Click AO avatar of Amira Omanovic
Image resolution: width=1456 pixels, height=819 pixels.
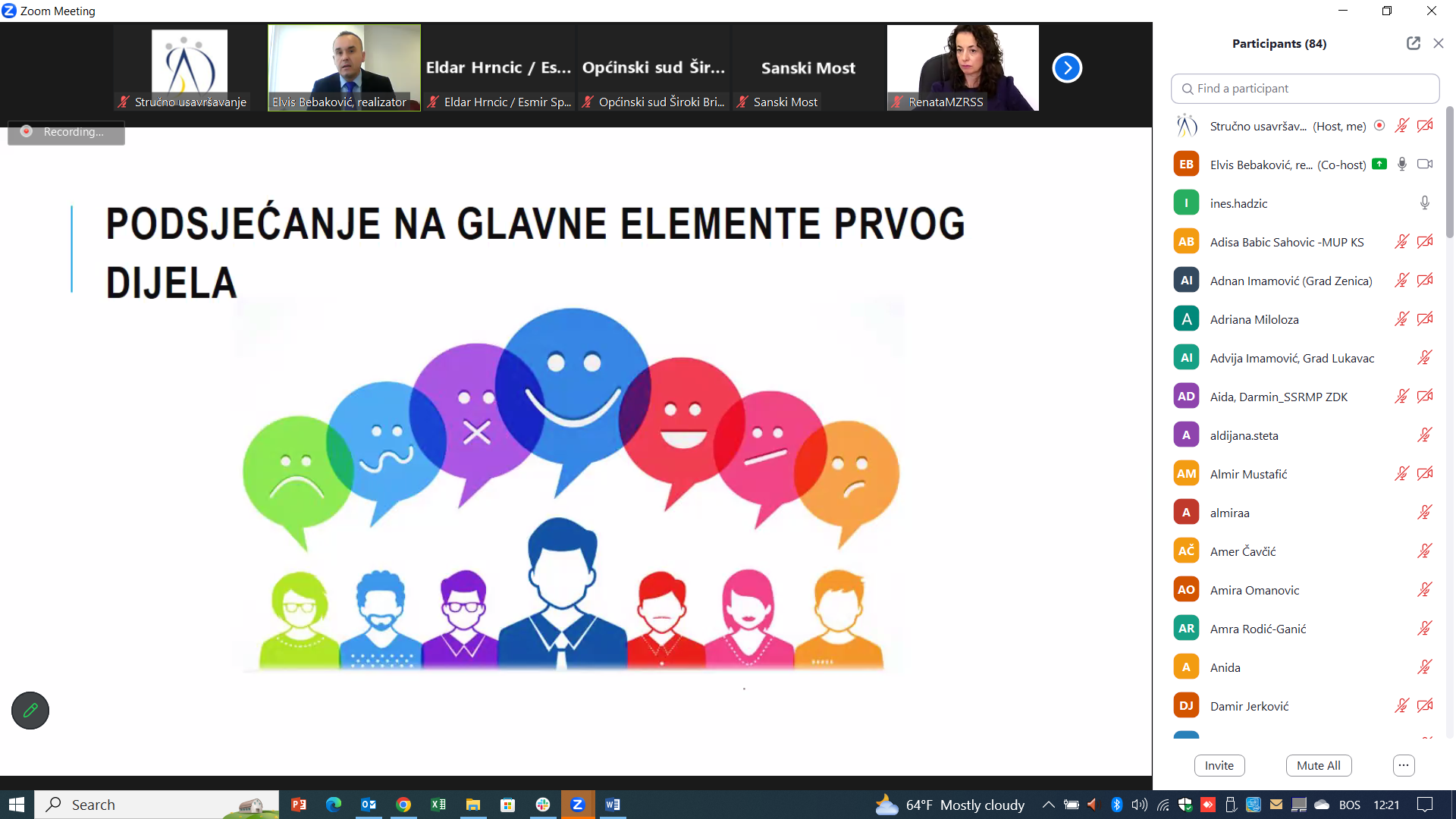(1186, 589)
